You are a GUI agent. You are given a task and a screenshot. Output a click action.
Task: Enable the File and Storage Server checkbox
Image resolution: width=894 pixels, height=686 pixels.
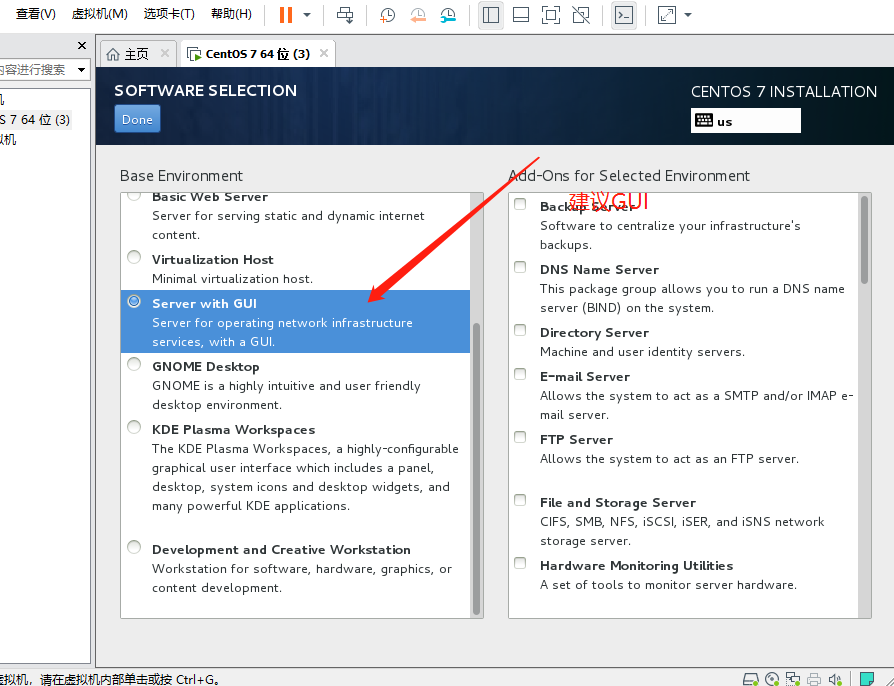520,500
